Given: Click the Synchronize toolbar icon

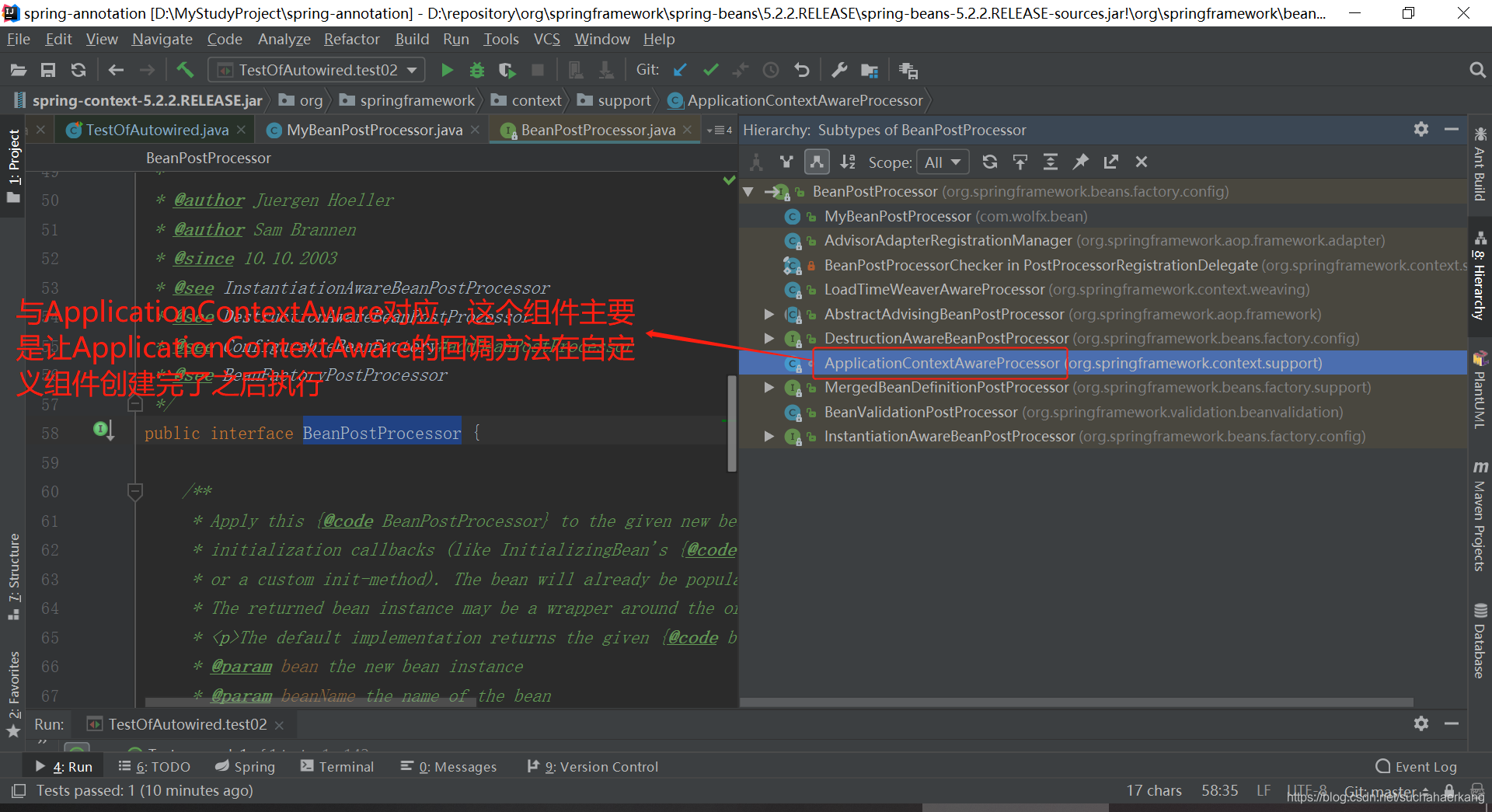Looking at the screenshot, I should click(78, 71).
